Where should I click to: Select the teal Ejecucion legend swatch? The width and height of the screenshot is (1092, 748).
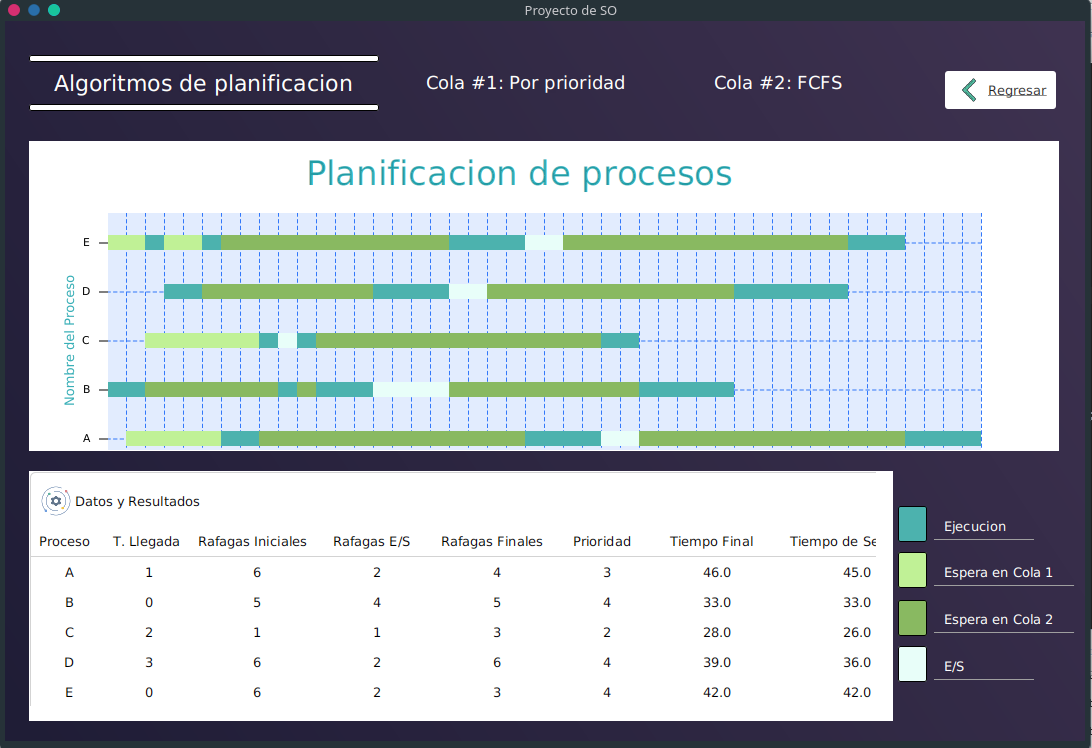click(912, 523)
